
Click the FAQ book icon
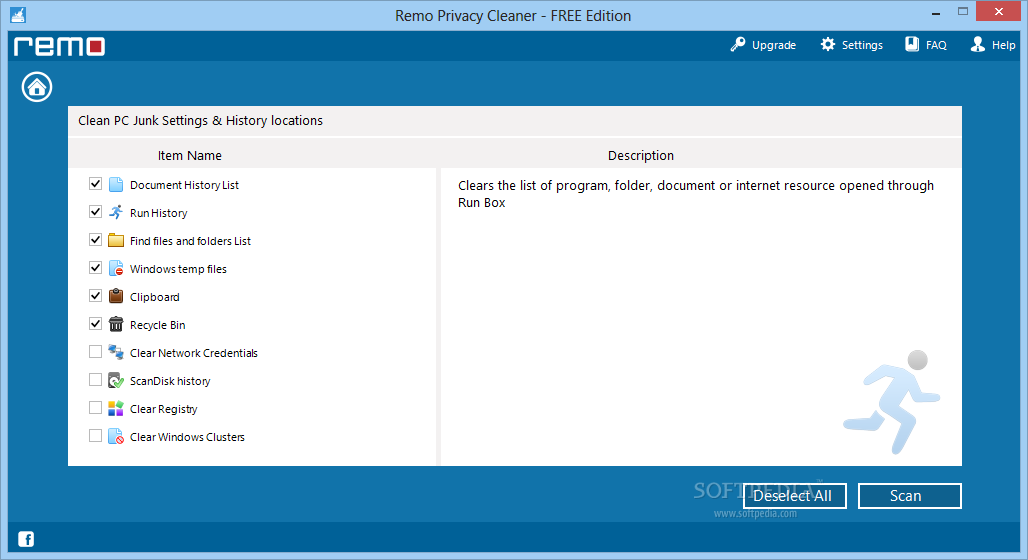[x=912, y=44]
